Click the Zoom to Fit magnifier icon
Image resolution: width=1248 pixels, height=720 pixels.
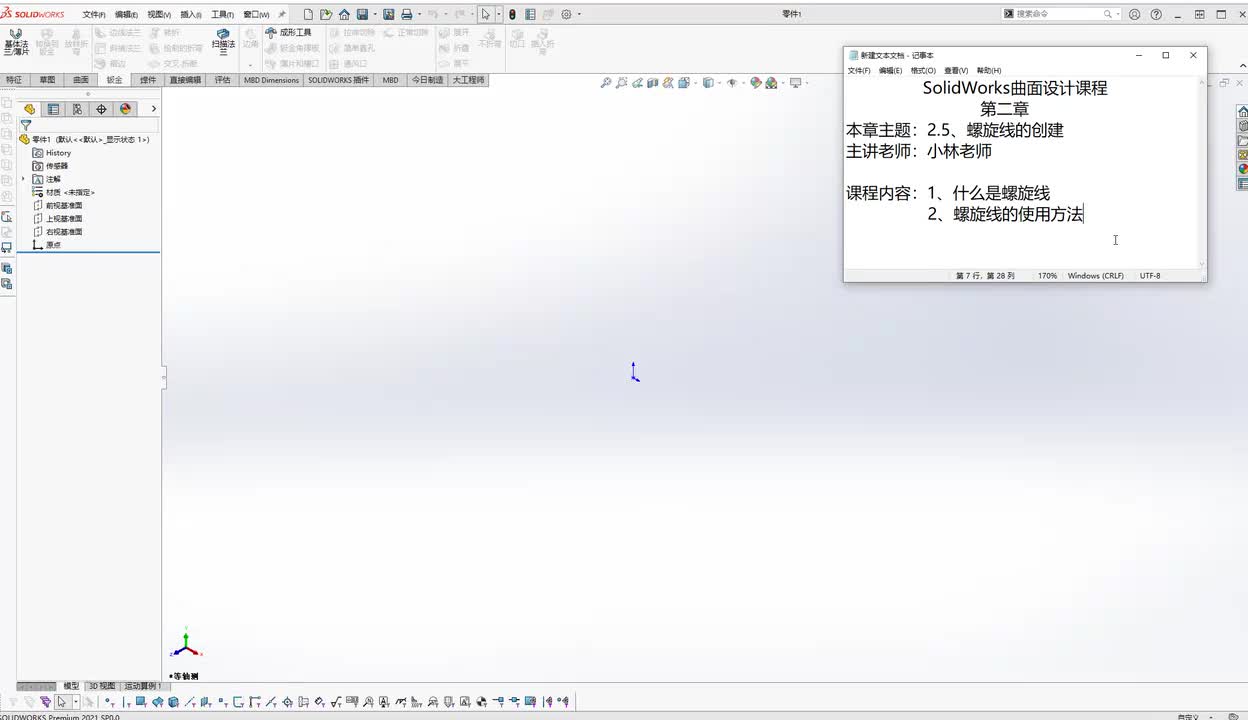(606, 83)
